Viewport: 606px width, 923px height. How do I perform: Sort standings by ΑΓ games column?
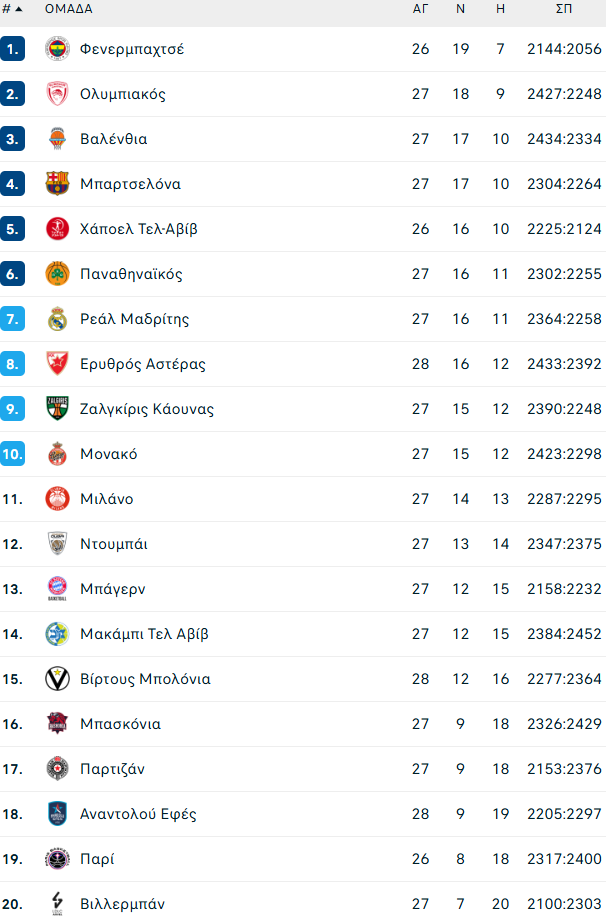coord(421,9)
